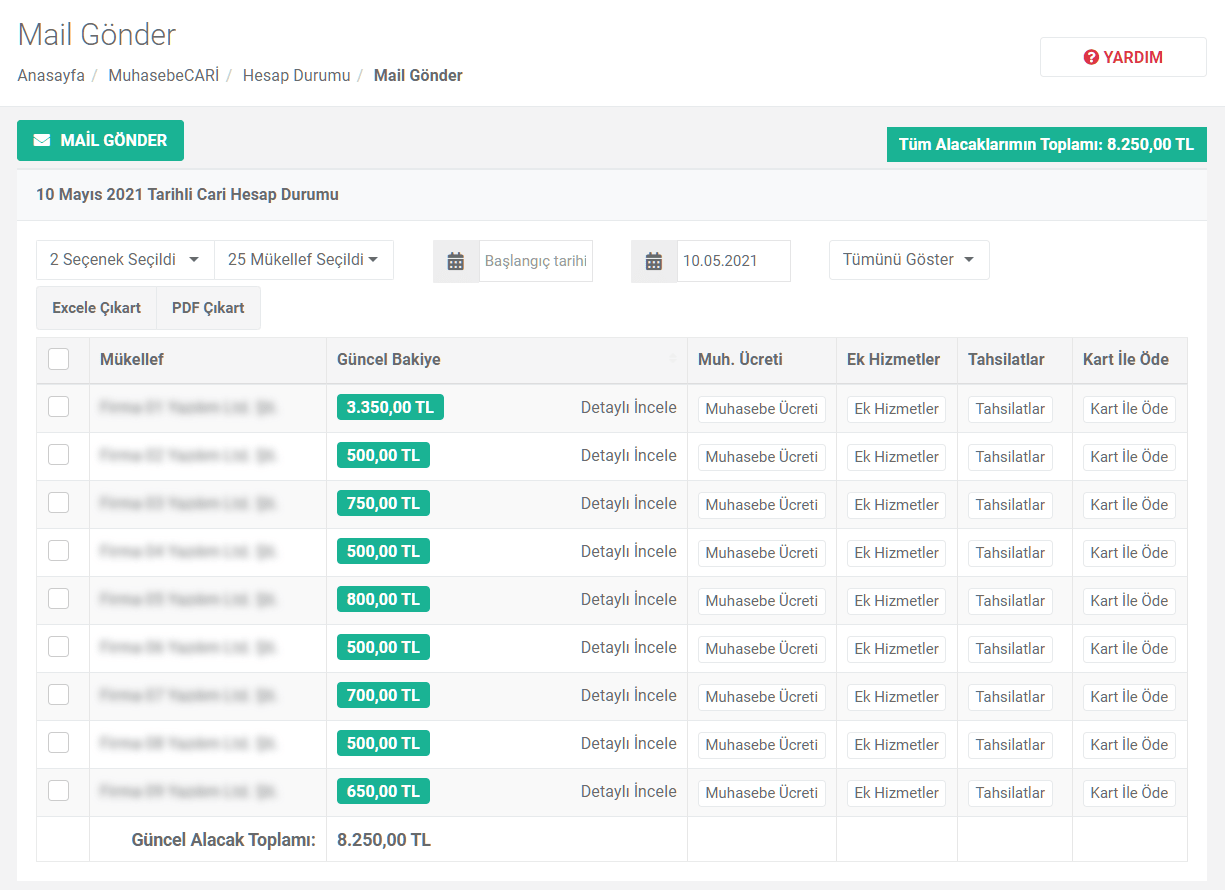1225x890 pixels.
Task: Open Ek Hizmetler for 700,00 TL row
Action: (x=897, y=697)
